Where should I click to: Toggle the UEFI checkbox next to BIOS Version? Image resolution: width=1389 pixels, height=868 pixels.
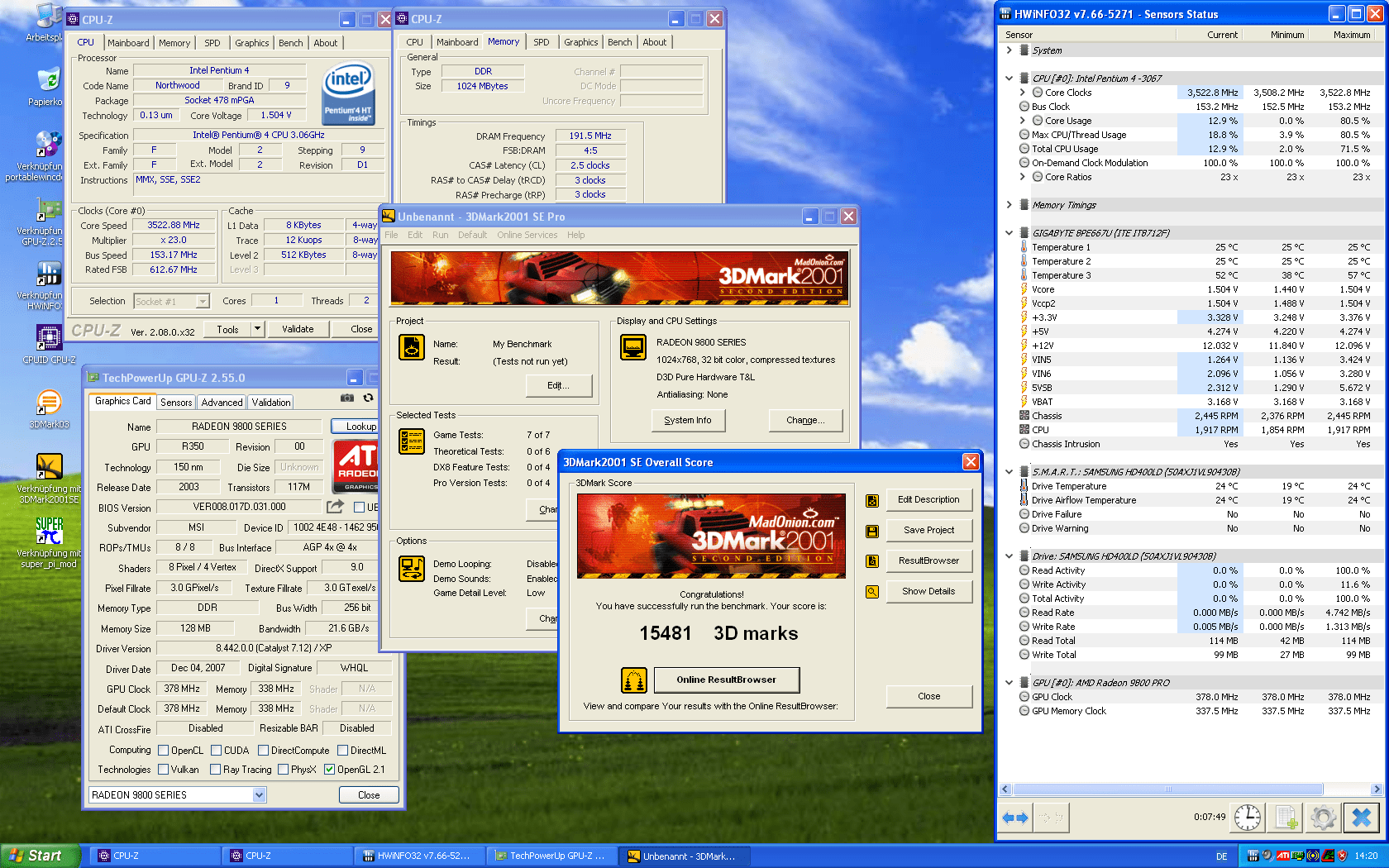(x=359, y=507)
